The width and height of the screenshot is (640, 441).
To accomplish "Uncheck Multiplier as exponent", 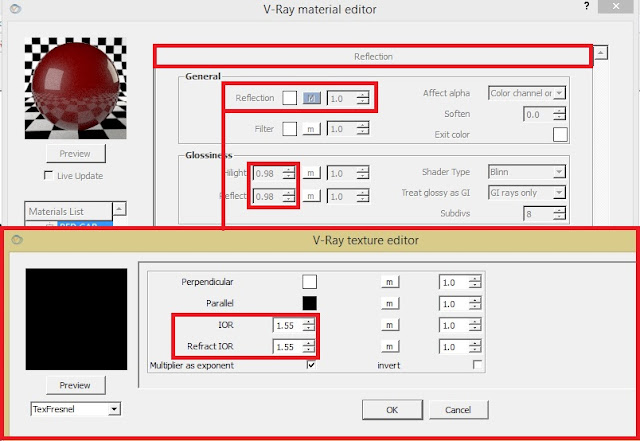I will tap(311, 365).
